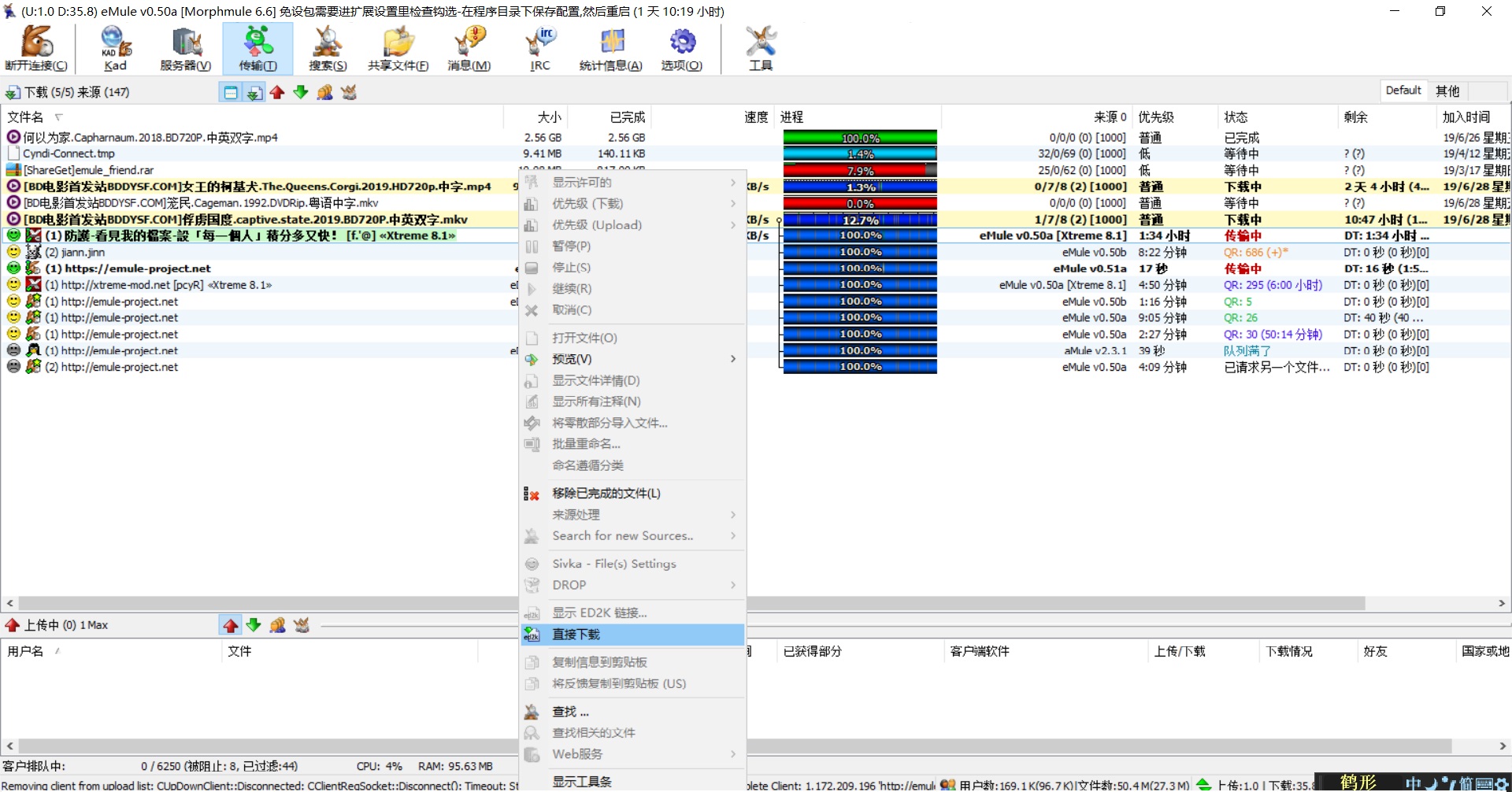1512x792 pixels.
Task: Click the green download arrow in the 上传中 bar
Action: 254,626
